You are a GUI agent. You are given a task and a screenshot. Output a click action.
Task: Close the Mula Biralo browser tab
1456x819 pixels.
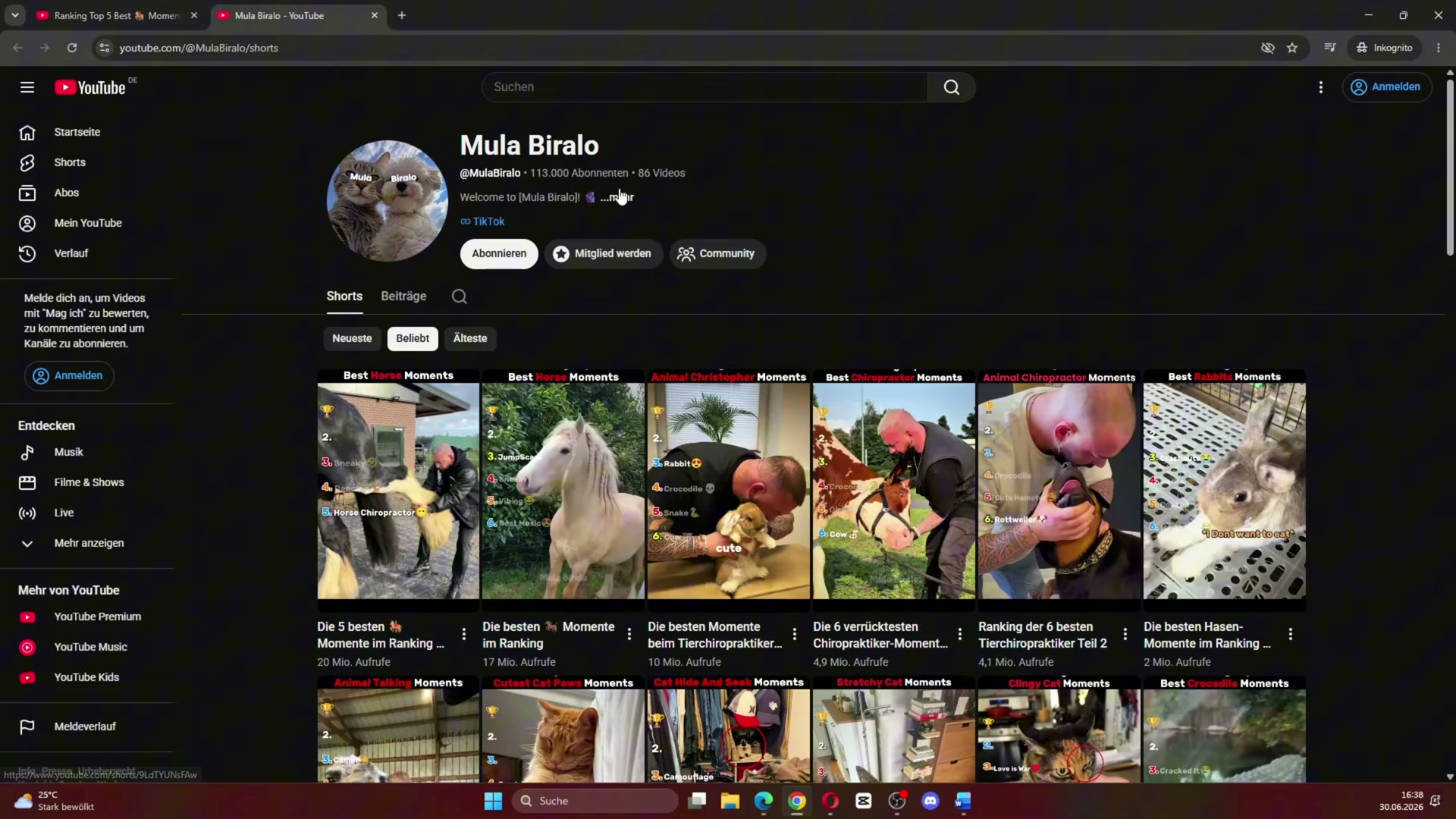(374, 15)
